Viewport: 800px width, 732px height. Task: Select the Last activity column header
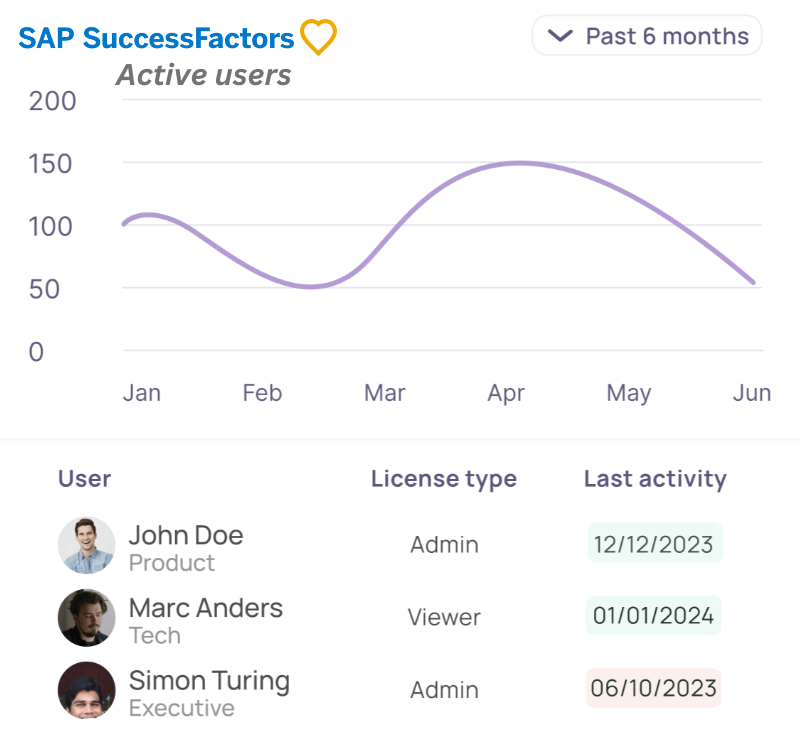point(655,479)
